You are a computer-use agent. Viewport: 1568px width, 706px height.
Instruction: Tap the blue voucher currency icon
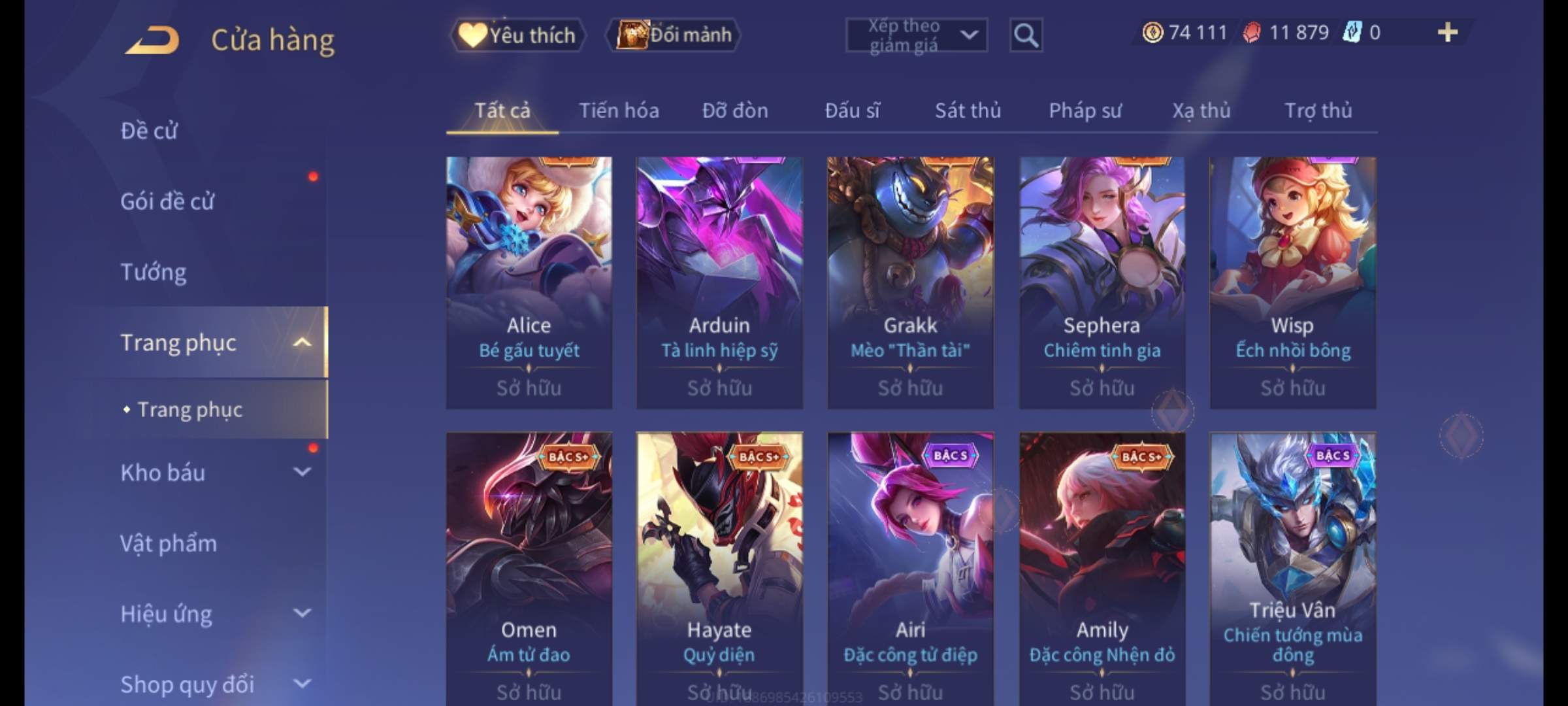click(1352, 33)
